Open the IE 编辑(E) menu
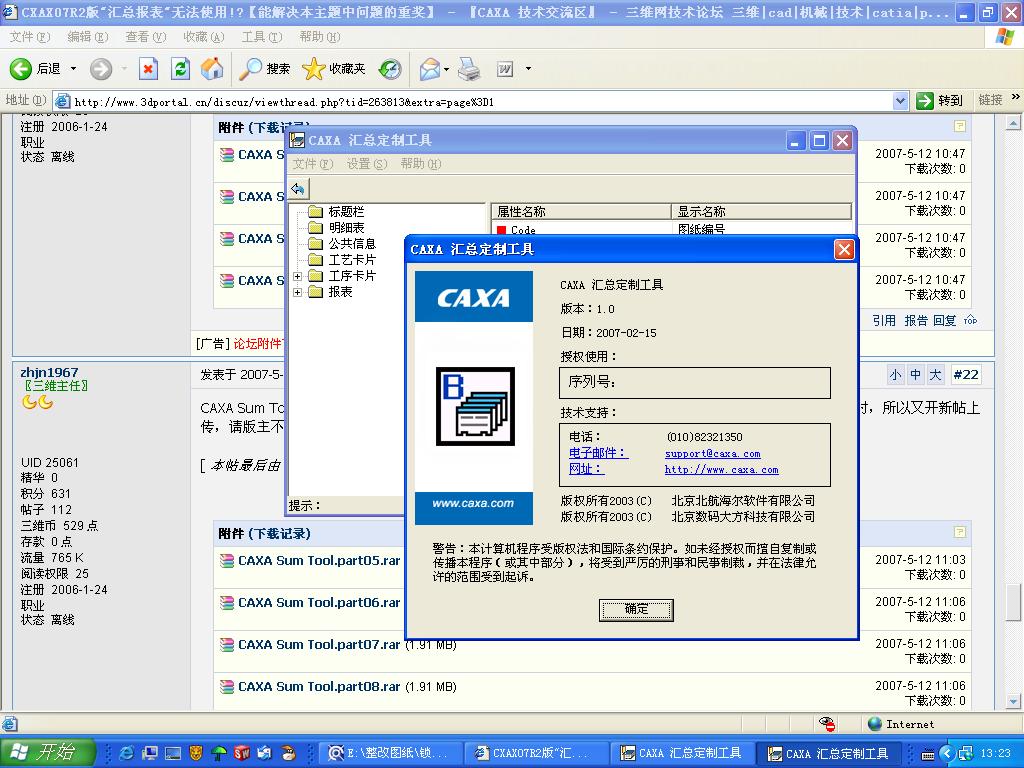The width and height of the screenshot is (1024, 768). [x=88, y=37]
